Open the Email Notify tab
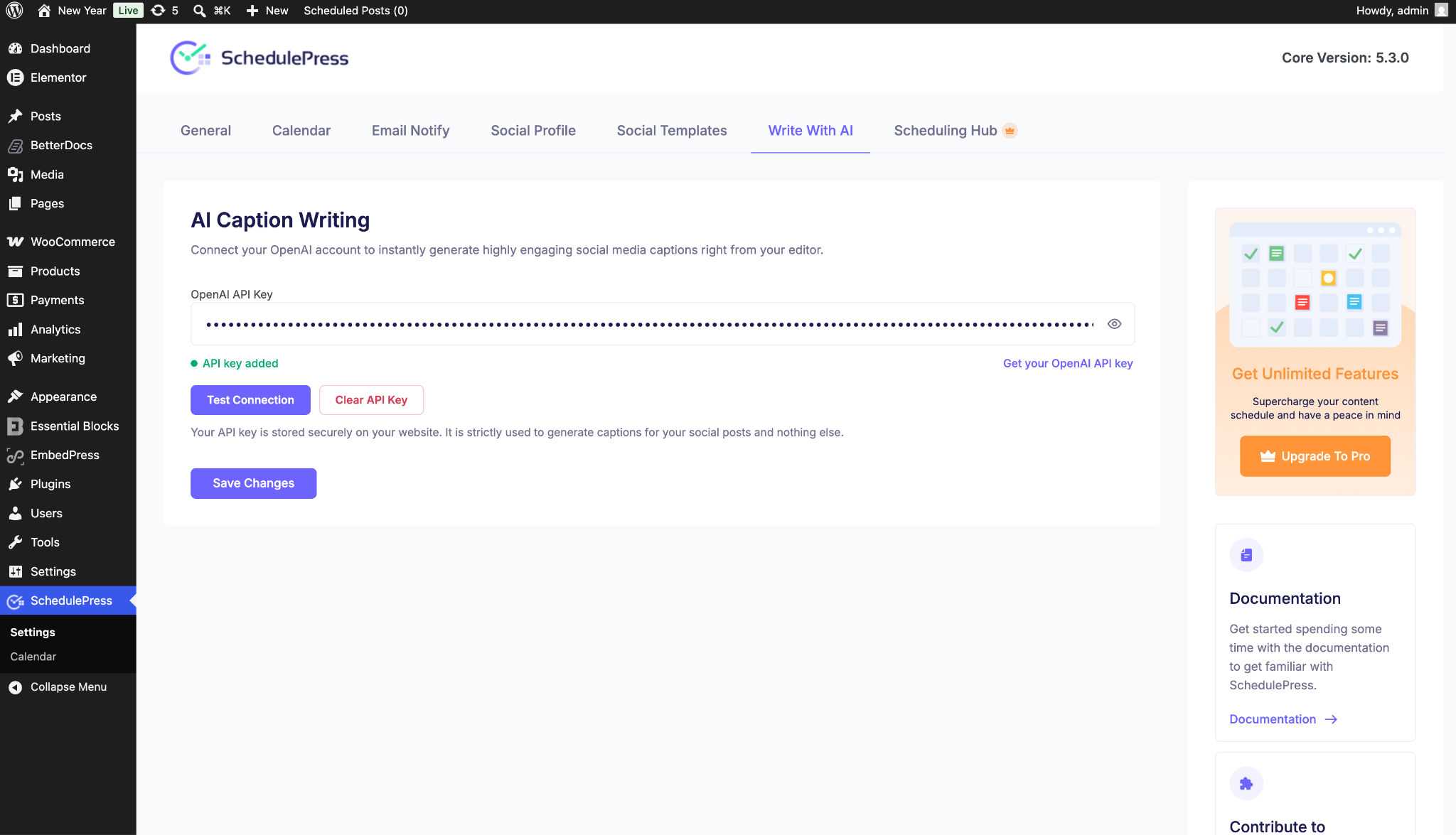 point(410,131)
